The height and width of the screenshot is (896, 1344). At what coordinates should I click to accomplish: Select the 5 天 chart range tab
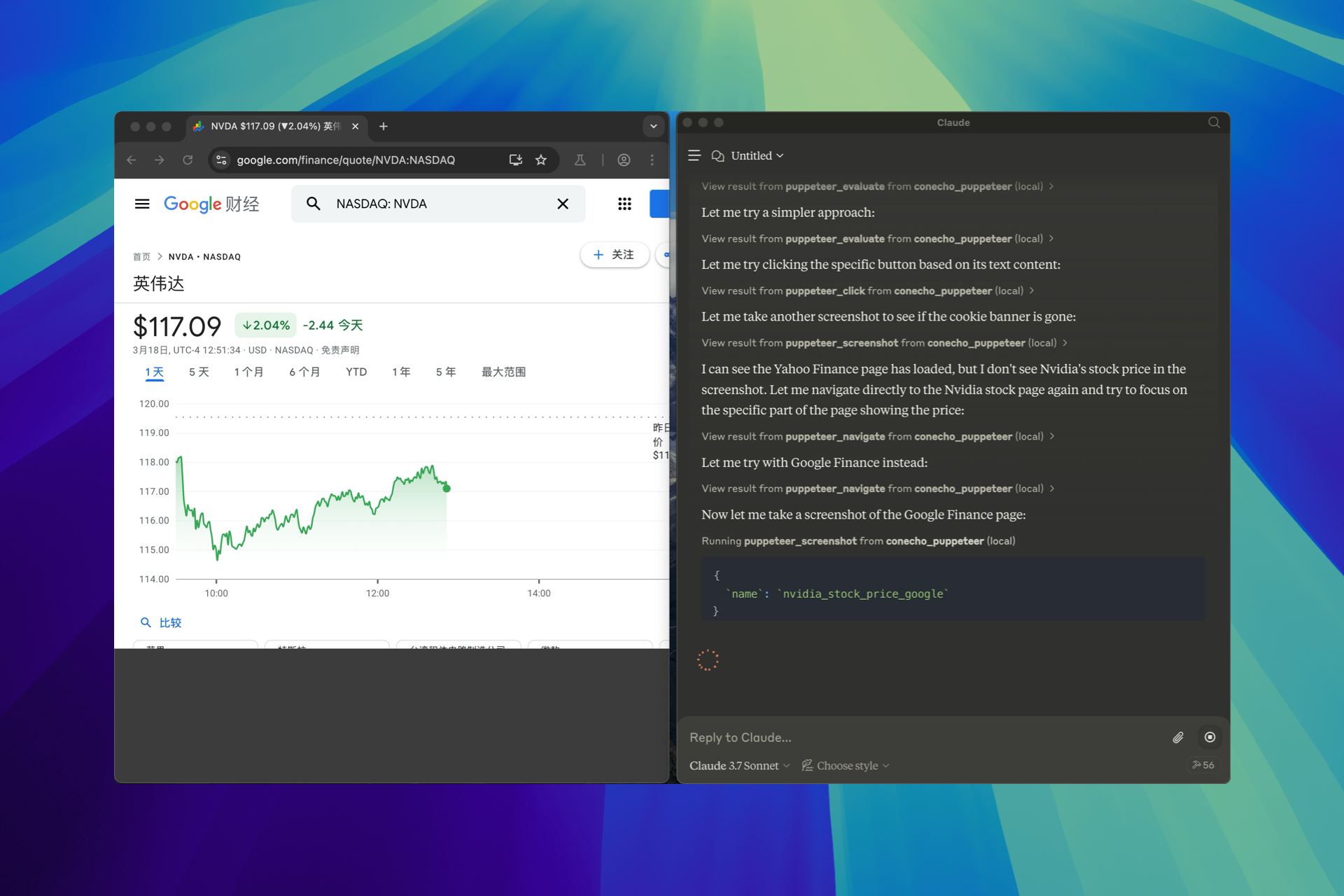[x=199, y=372]
